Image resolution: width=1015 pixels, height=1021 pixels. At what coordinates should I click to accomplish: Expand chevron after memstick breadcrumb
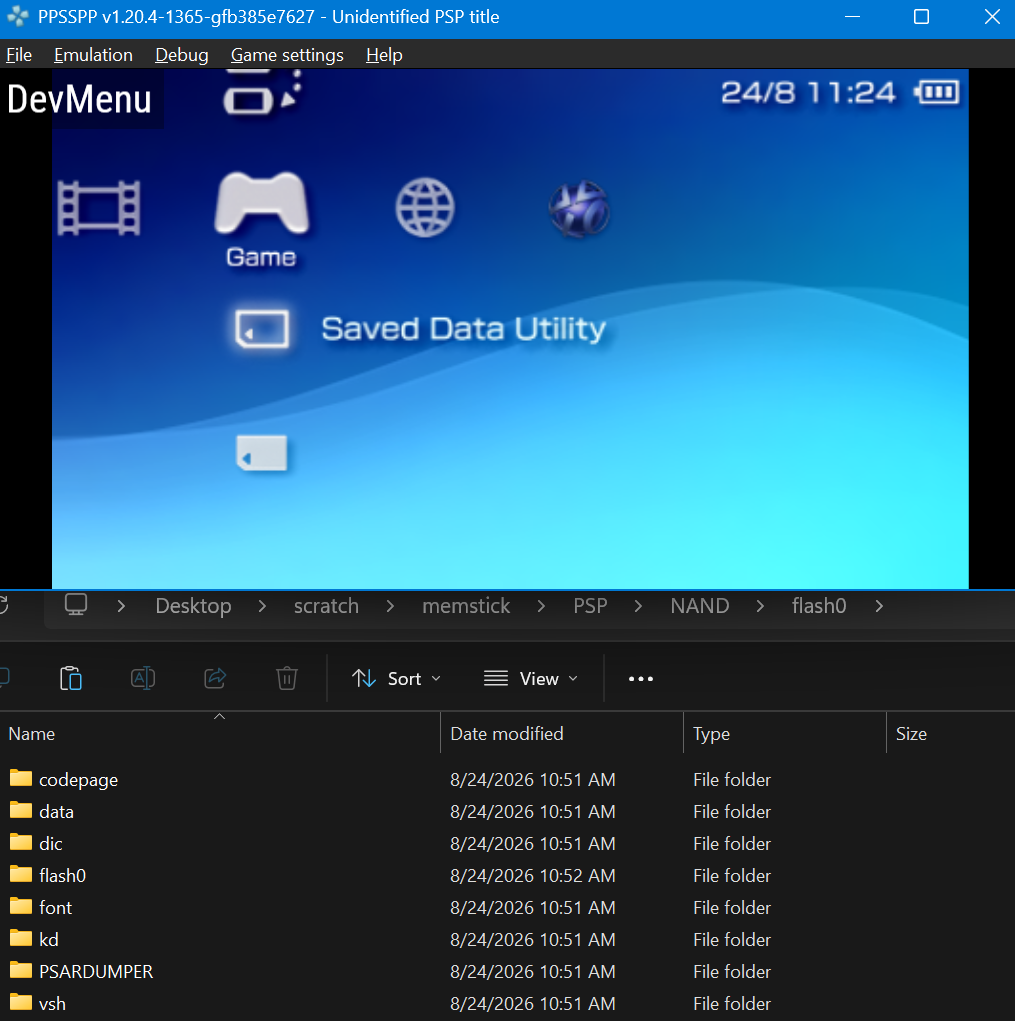(x=541, y=606)
